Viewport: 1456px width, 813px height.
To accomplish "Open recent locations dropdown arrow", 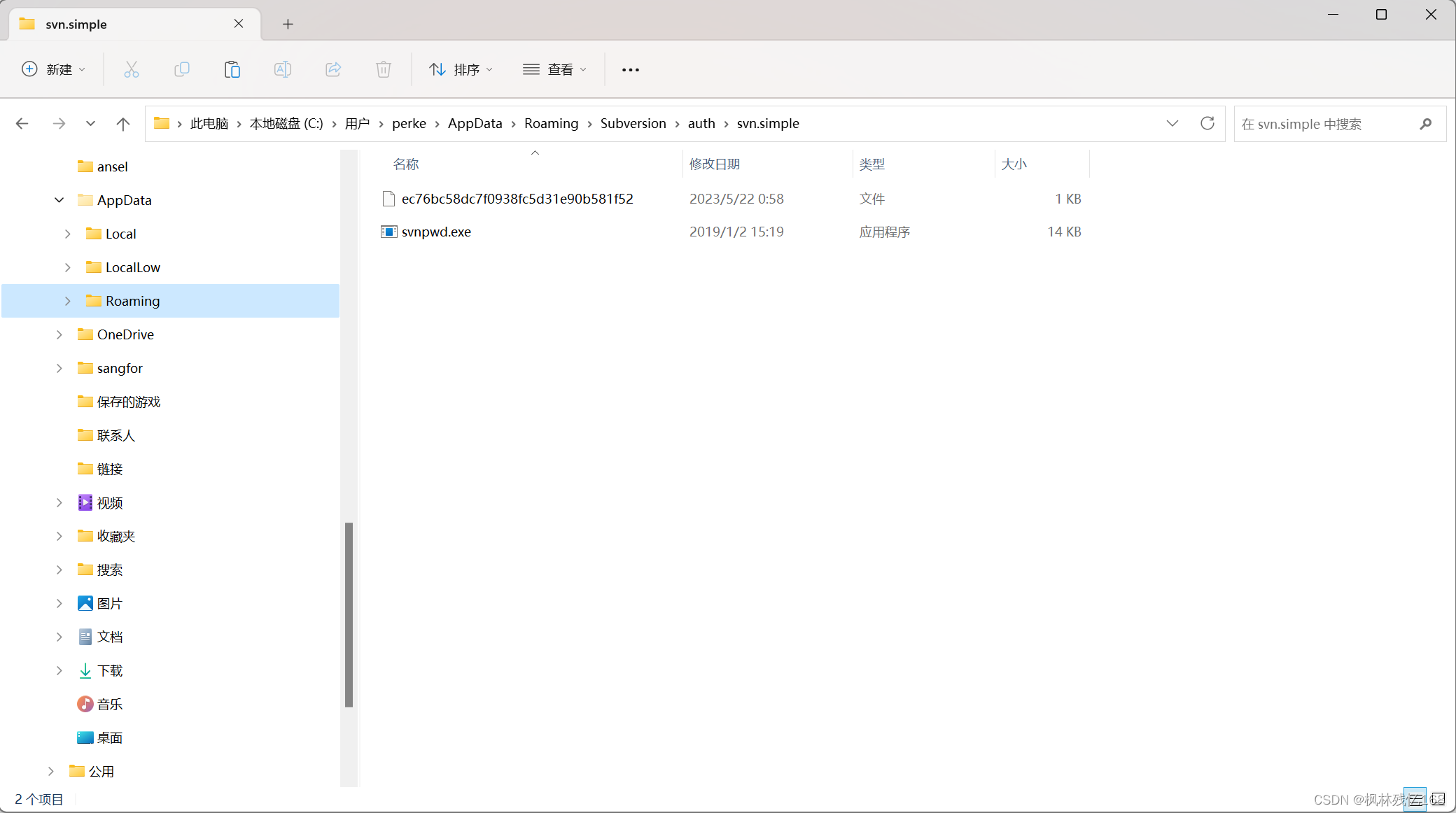I will pyautogui.click(x=90, y=124).
